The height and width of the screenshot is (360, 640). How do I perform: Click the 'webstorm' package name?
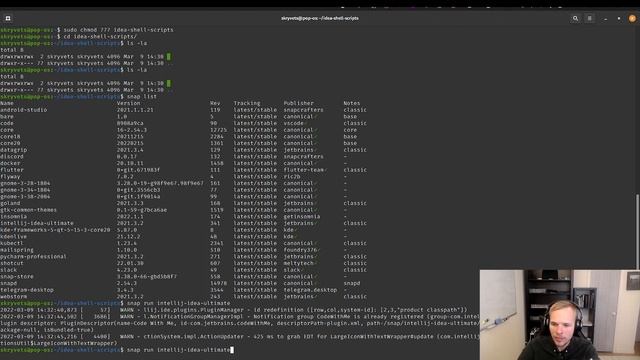[13, 296]
